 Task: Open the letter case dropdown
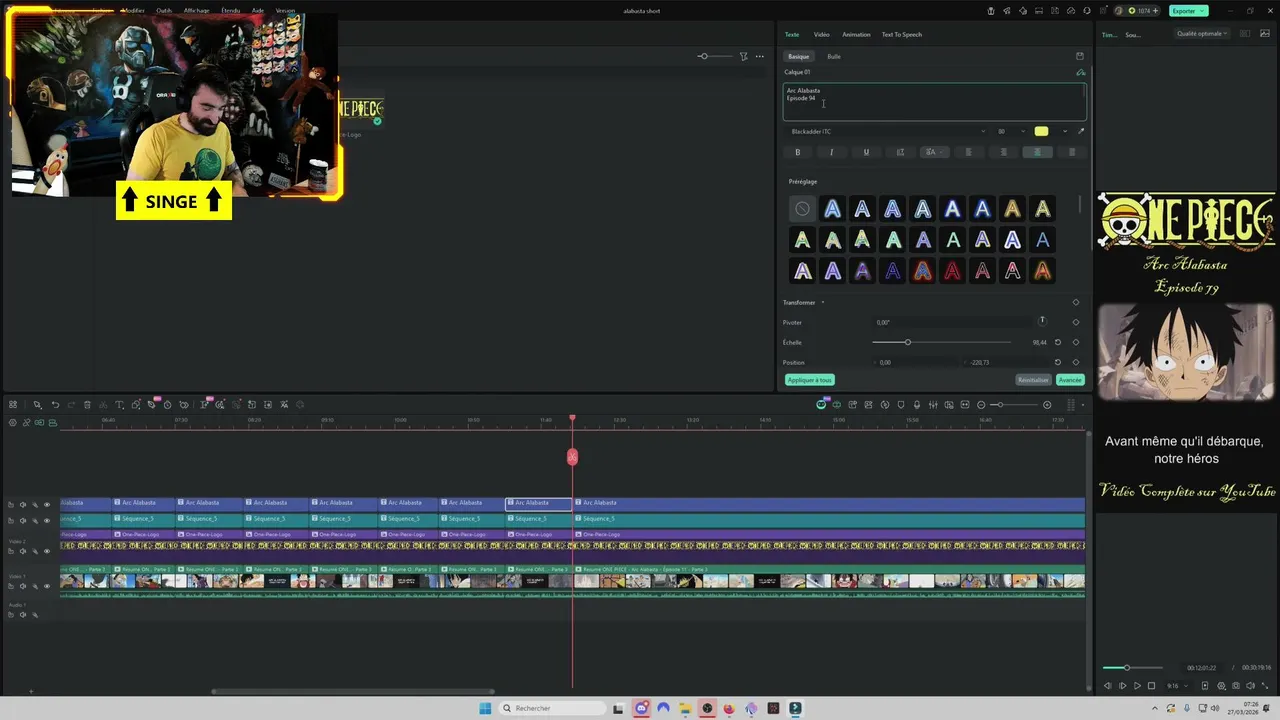click(933, 152)
